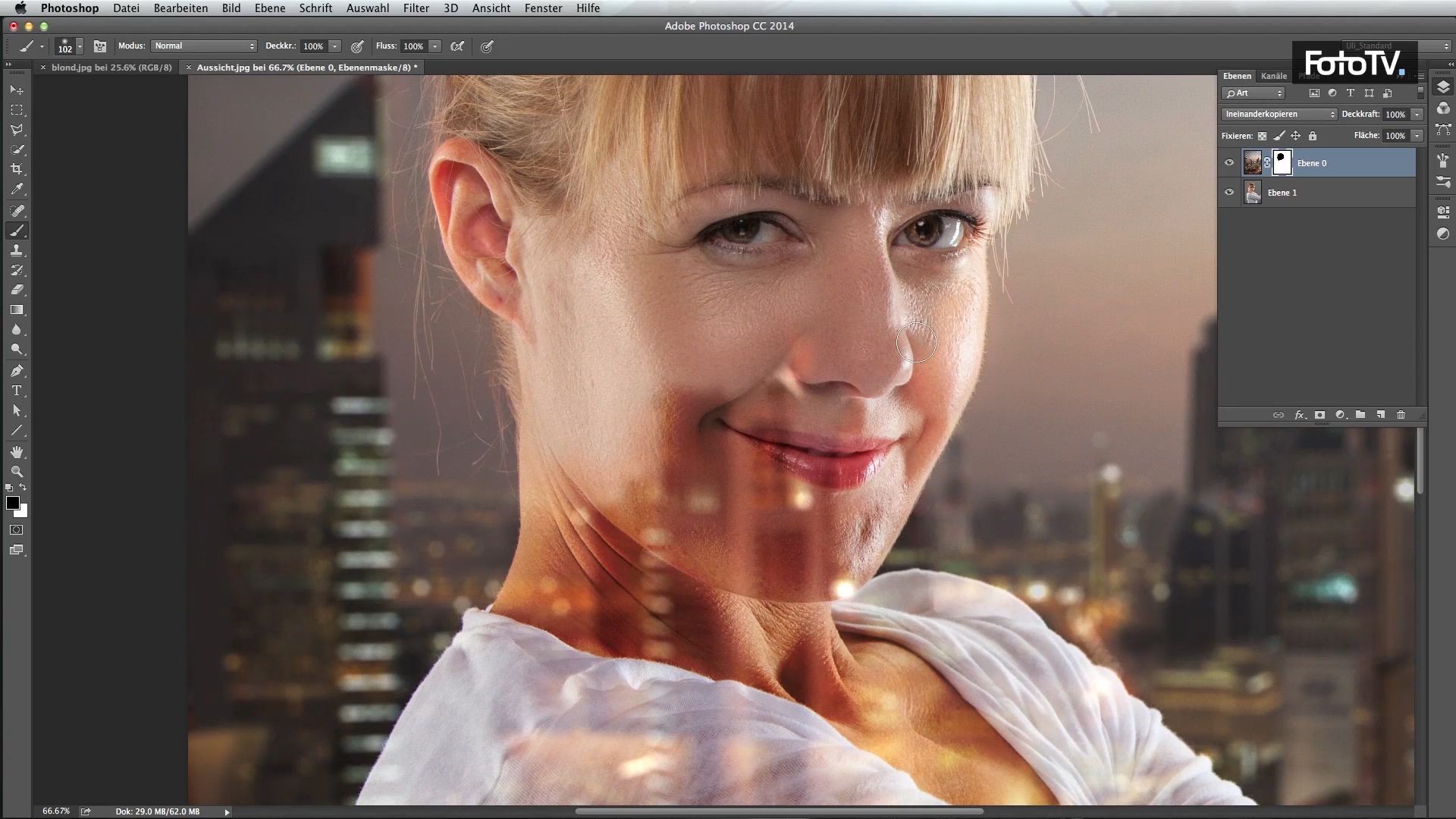Add a layer mask via panel icon
The width and height of the screenshot is (1456, 819).
coord(1319,415)
